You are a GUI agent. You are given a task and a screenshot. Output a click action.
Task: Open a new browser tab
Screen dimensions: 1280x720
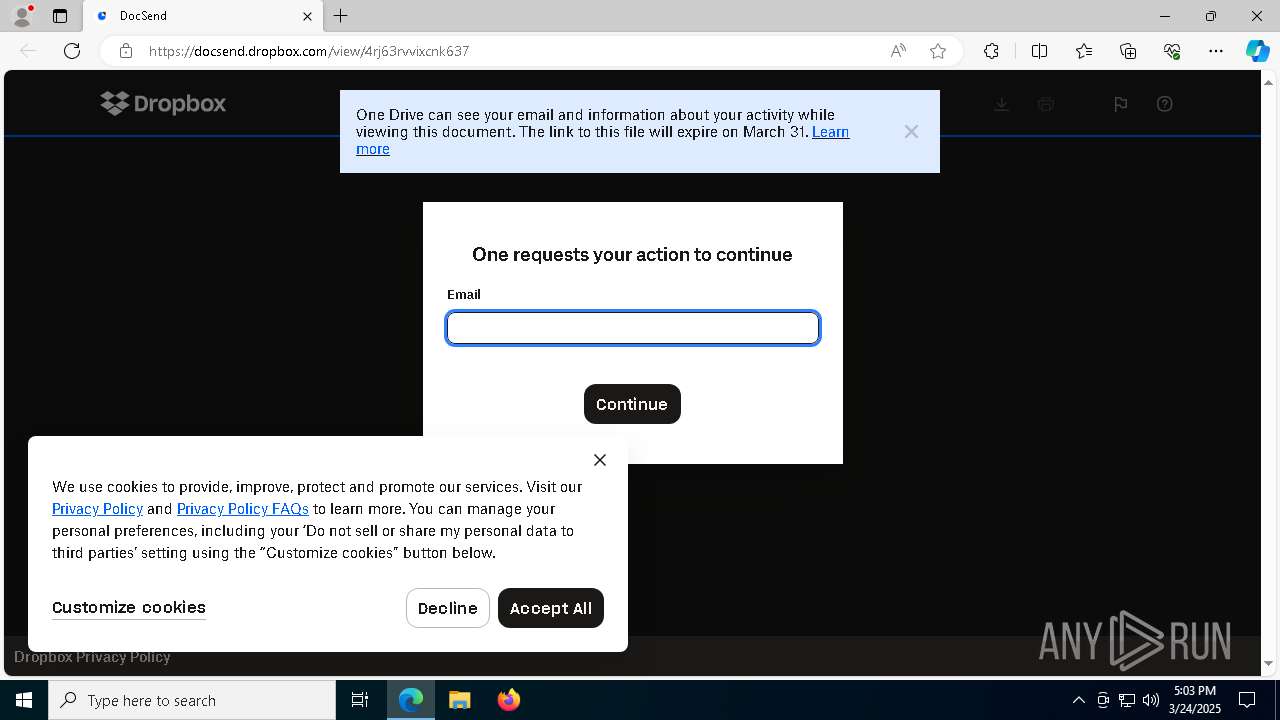pyautogui.click(x=341, y=16)
